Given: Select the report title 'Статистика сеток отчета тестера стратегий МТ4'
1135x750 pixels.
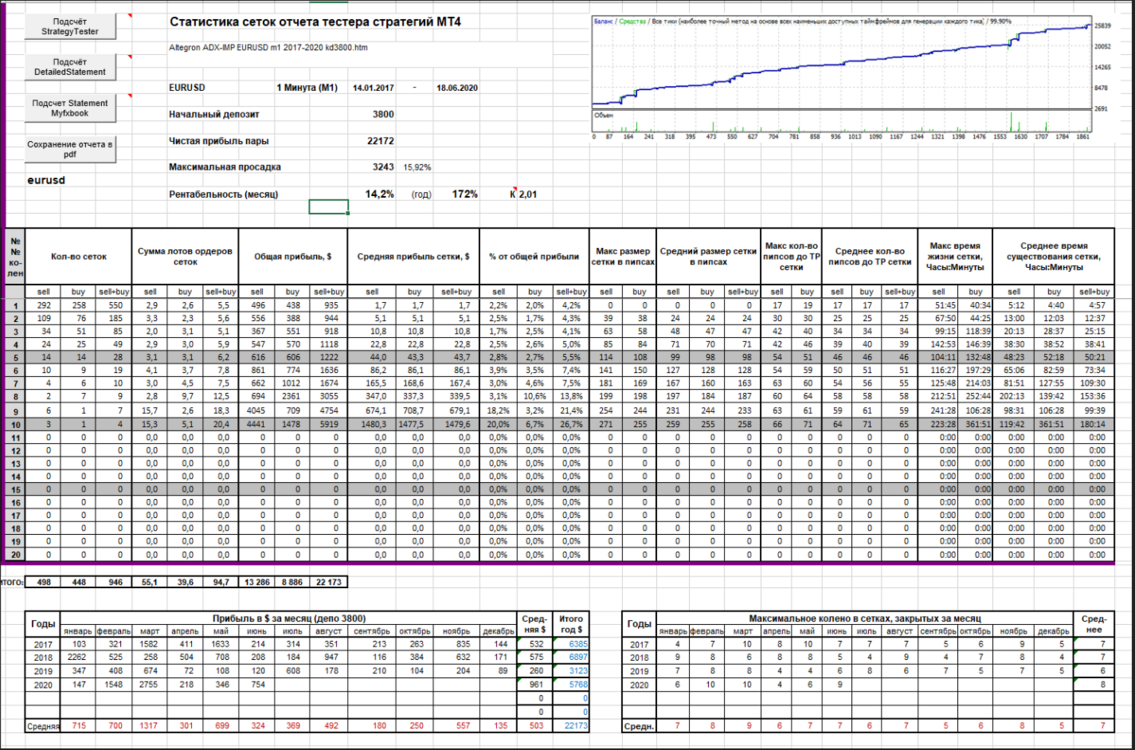Looking at the screenshot, I should pos(315,22).
